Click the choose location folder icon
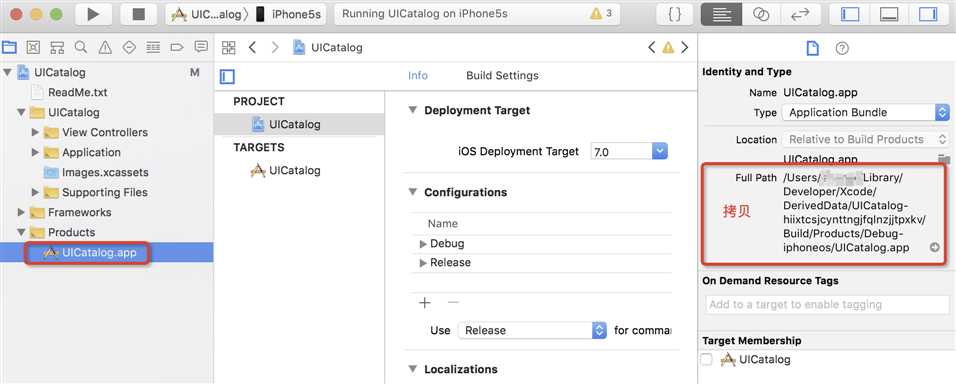 point(944,159)
